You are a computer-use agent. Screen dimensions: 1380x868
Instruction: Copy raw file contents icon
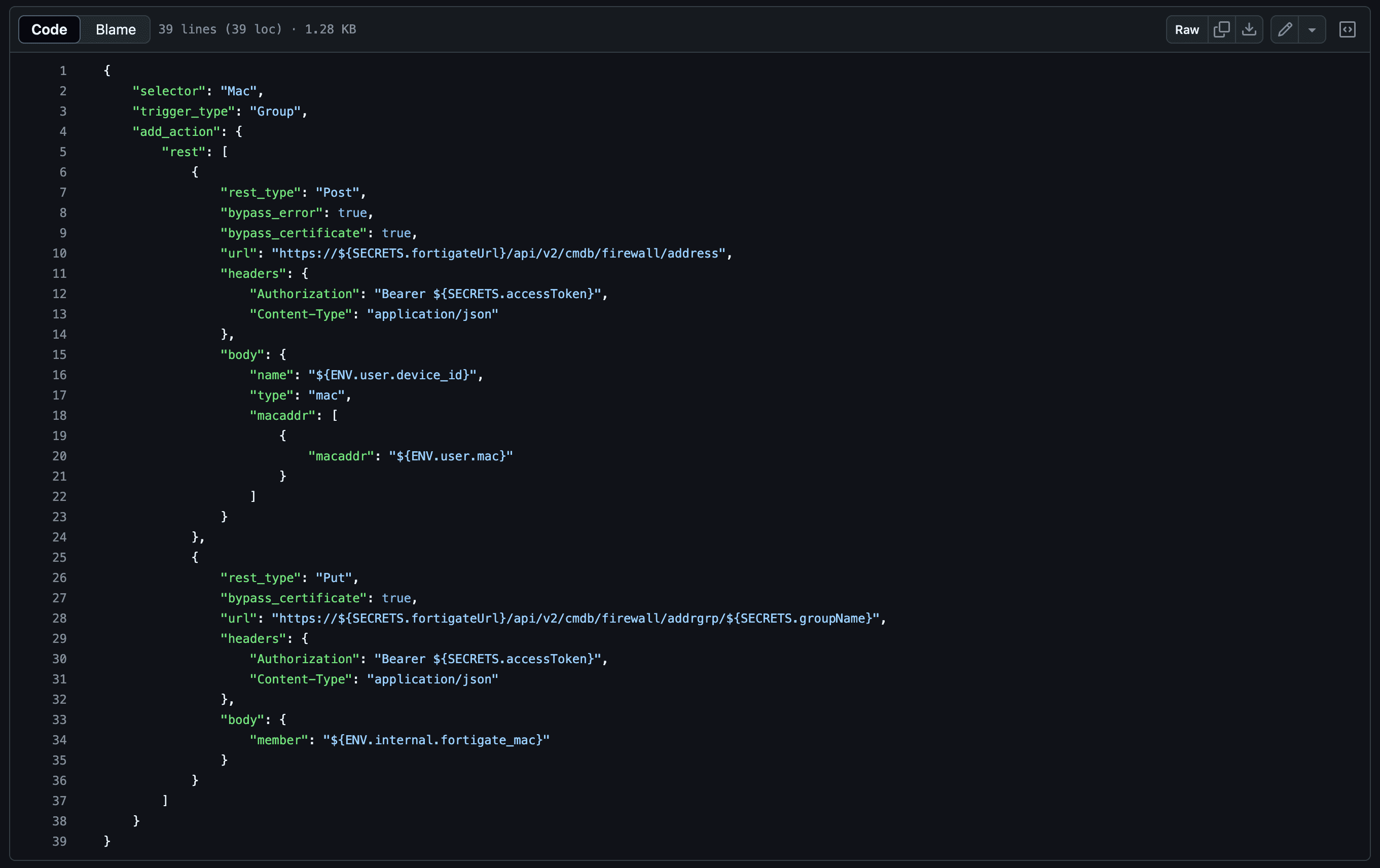(x=1221, y=29)
